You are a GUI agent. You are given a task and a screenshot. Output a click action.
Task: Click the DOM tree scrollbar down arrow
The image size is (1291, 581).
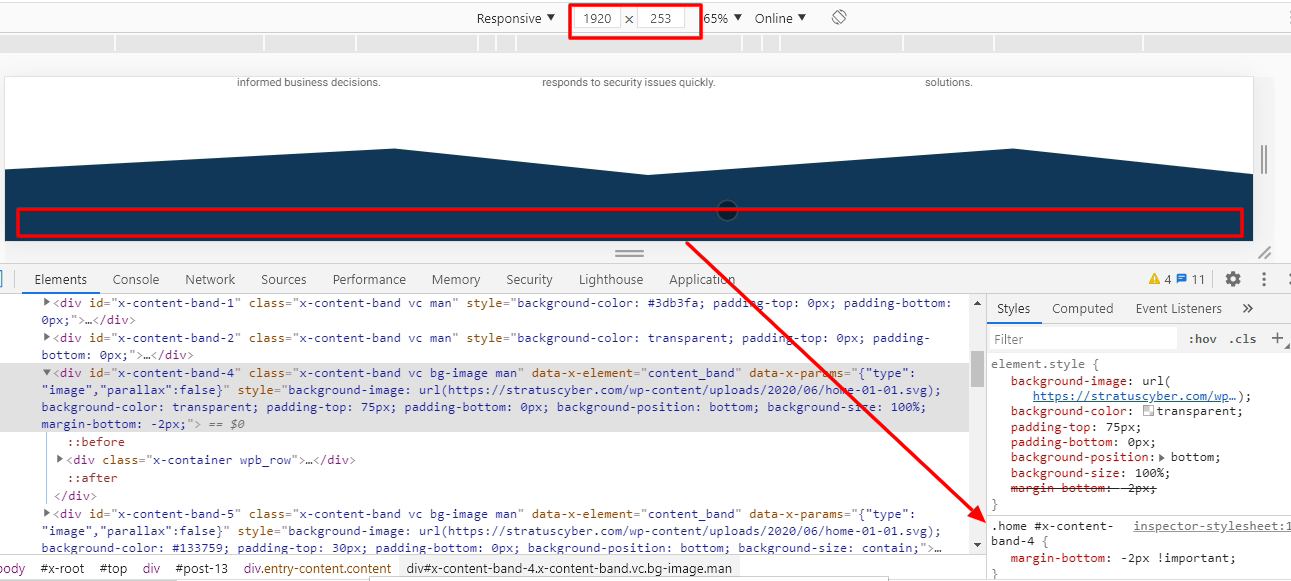click(x=977, y=545)
